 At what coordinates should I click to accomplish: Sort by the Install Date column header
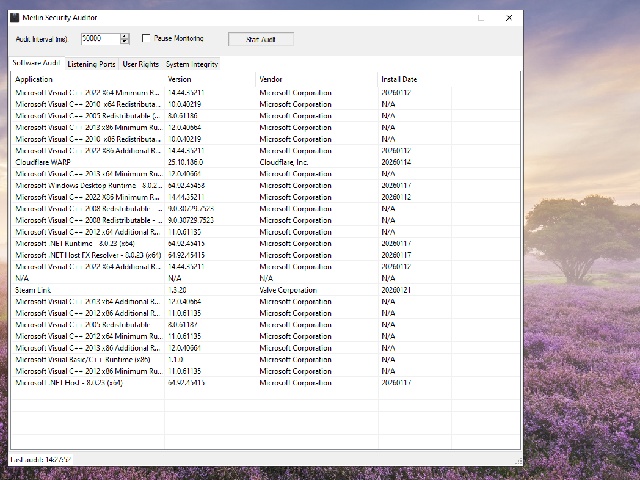415,79
